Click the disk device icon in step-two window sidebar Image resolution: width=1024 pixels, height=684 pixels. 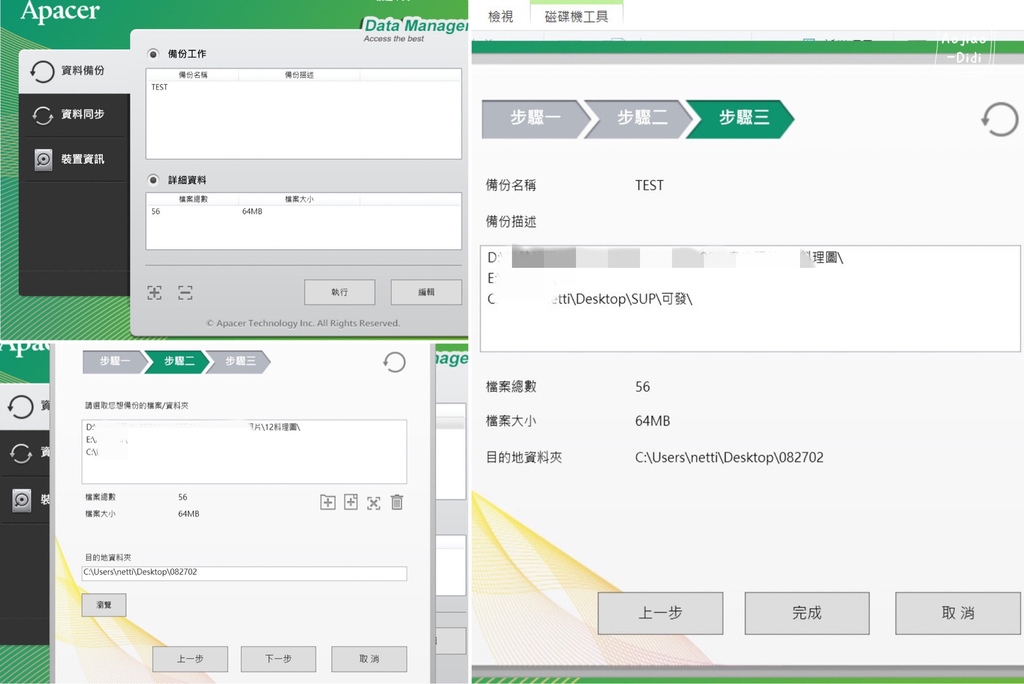(x=22, y=500)
